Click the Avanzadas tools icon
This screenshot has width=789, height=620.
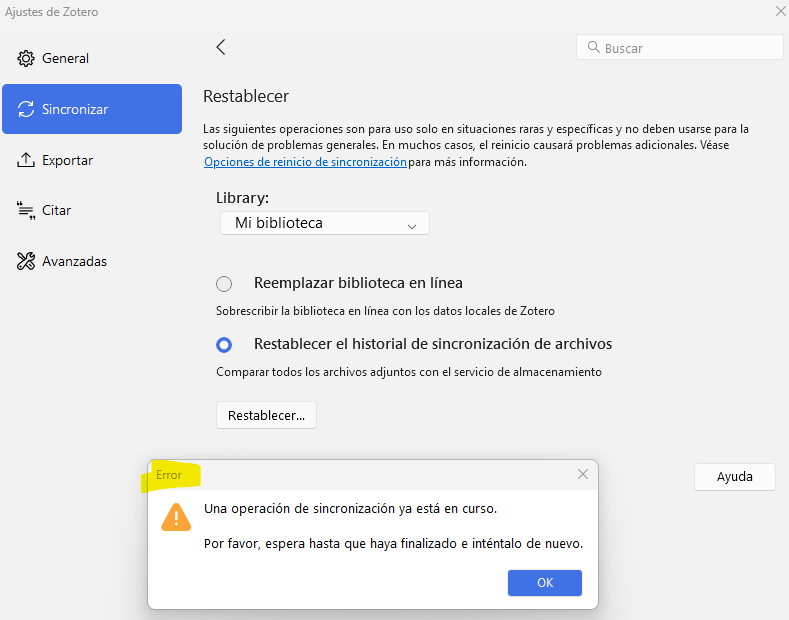coord(26,261)
